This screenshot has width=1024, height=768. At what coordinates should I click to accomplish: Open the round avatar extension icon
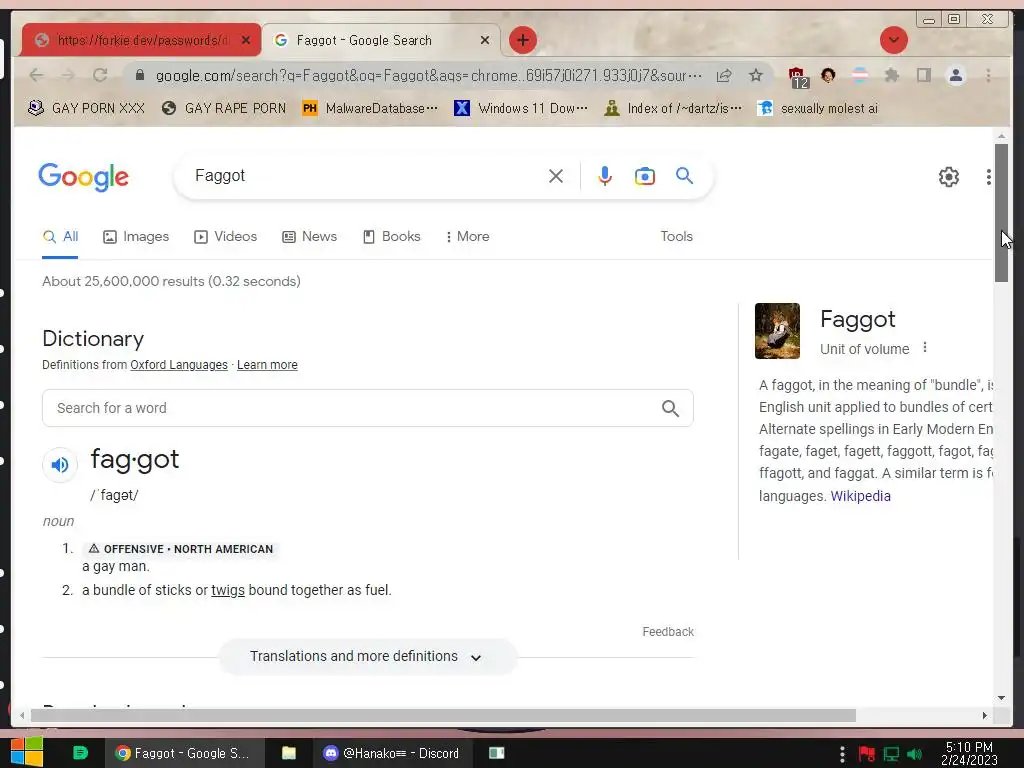click(x=828, y=75)
